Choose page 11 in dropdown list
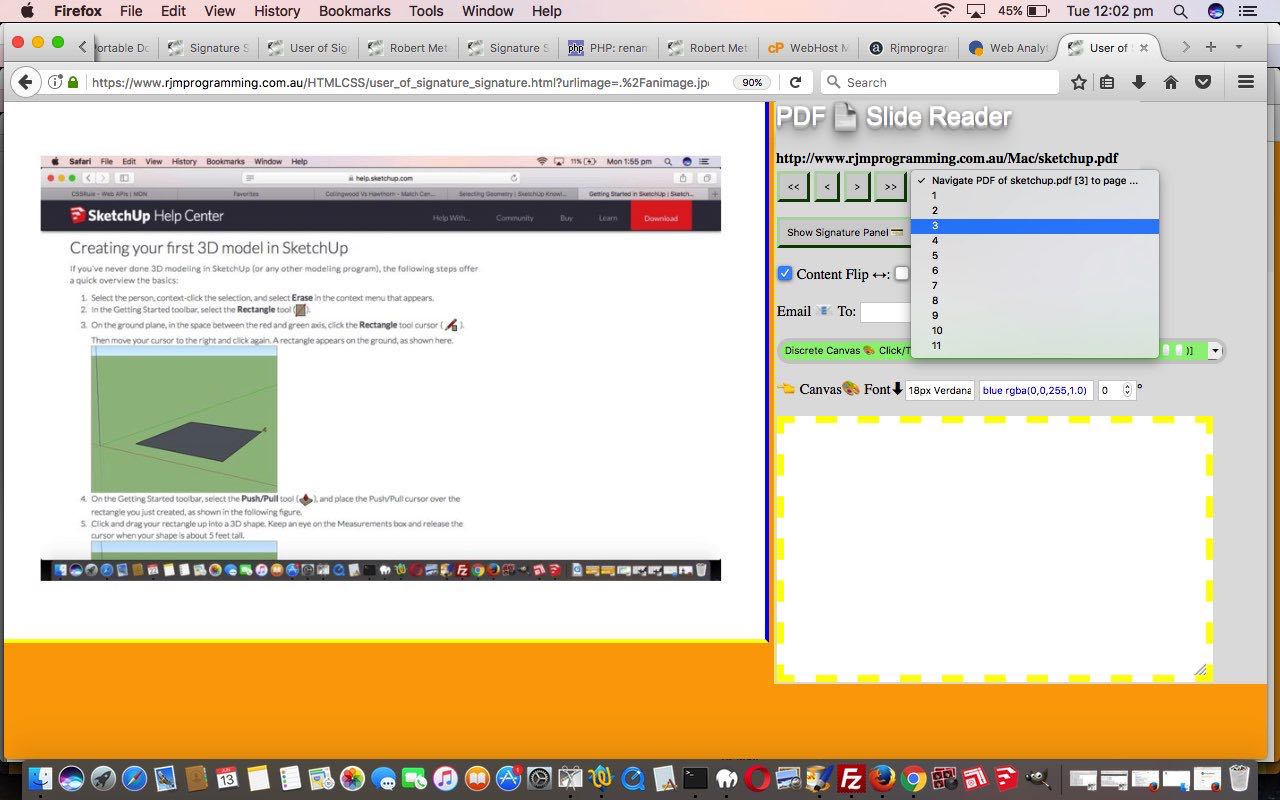 [x=1035, y=346]
